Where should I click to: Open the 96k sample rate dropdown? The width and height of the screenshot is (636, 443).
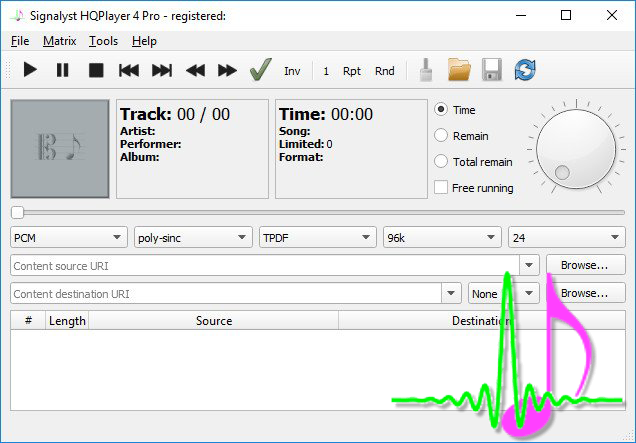(x=442, y=237)
